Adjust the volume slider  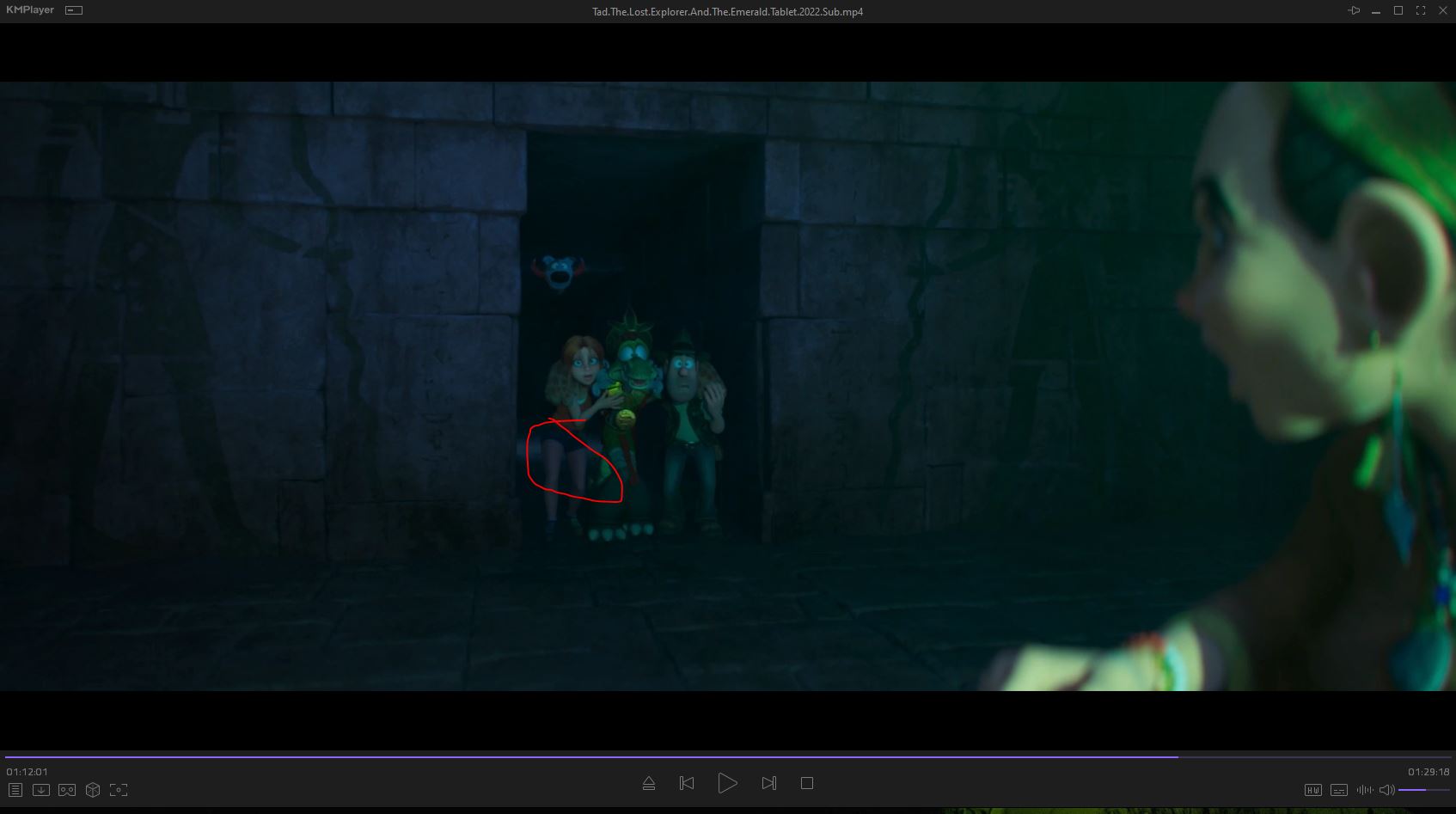[x=1423, y=790]
